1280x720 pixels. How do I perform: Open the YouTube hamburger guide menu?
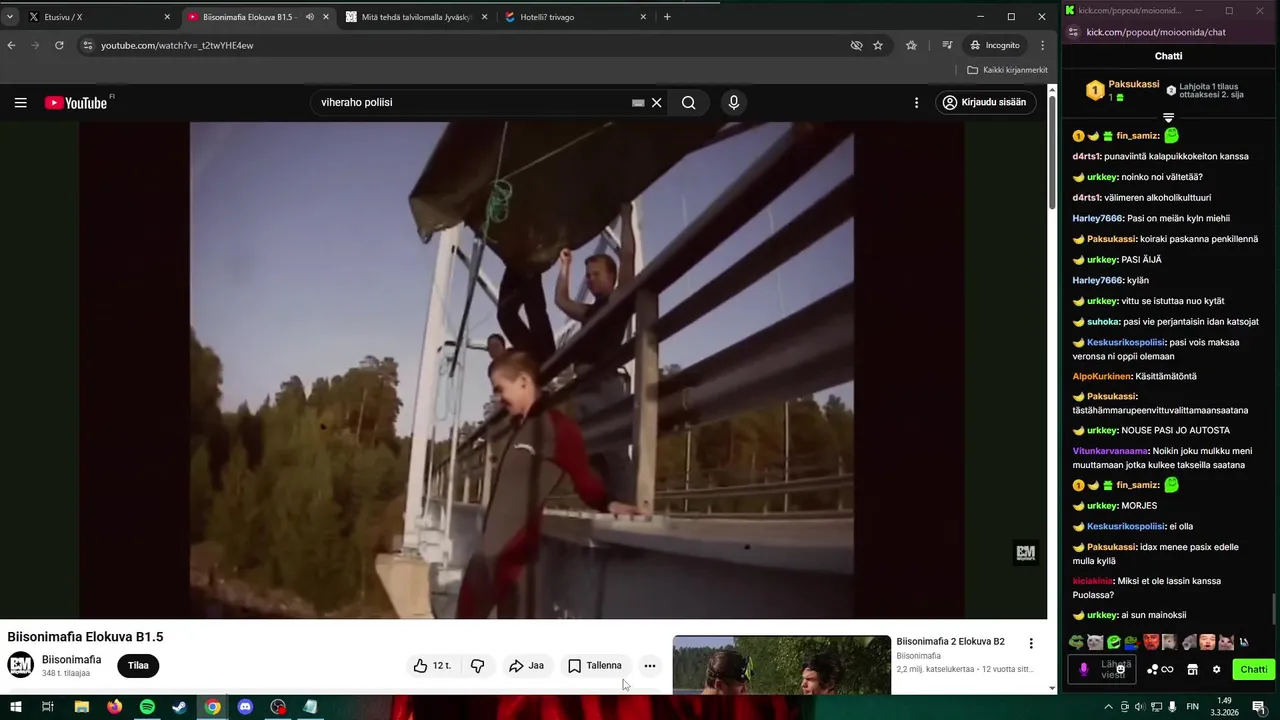pyautogui.click(x=20, y=102)
